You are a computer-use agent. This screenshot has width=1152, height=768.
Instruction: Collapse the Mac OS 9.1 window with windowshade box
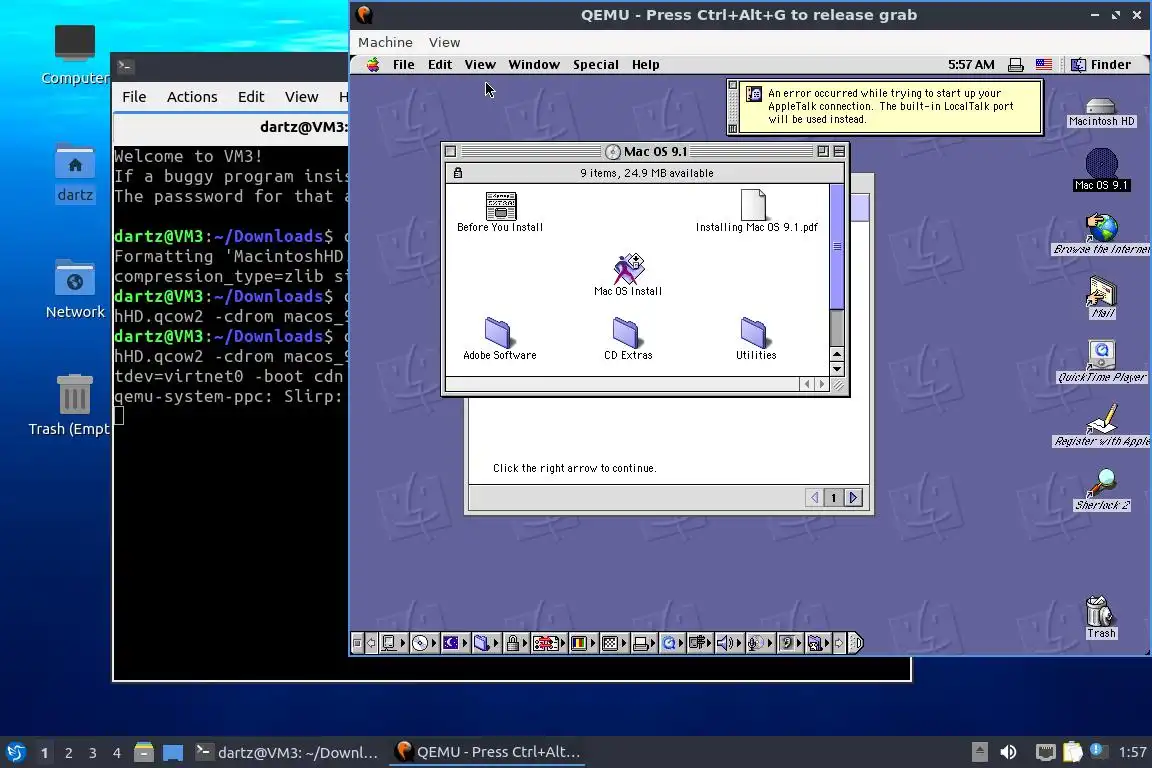(839, 151)
